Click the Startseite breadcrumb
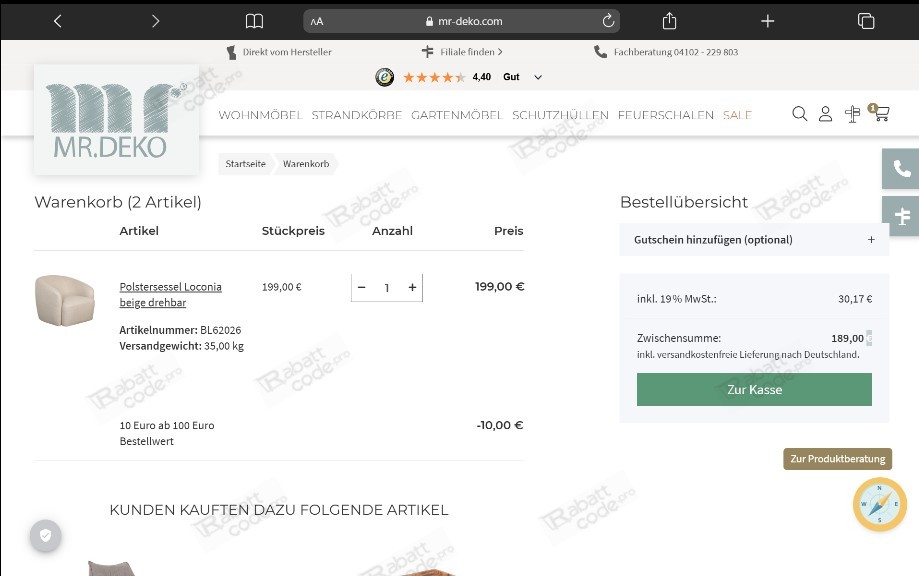Screen dimensions: 919x576 pos(246,163)
